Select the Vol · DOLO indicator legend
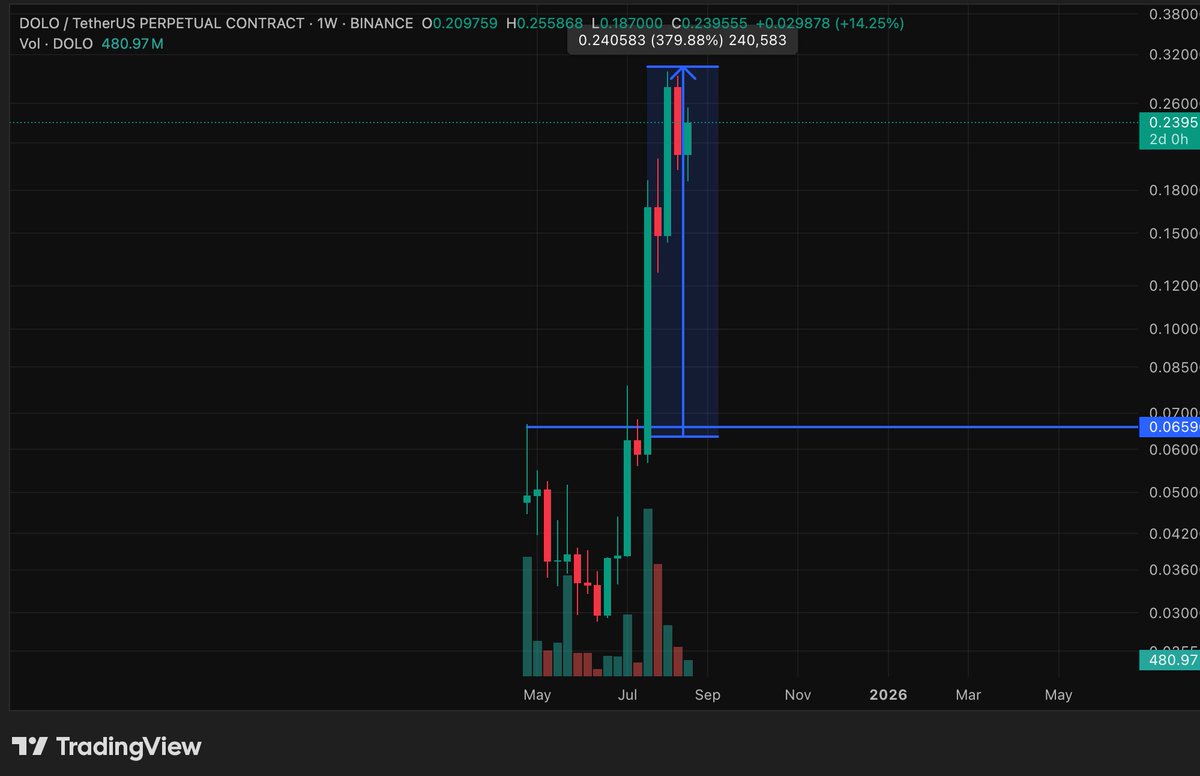 [x=56, y=43]
